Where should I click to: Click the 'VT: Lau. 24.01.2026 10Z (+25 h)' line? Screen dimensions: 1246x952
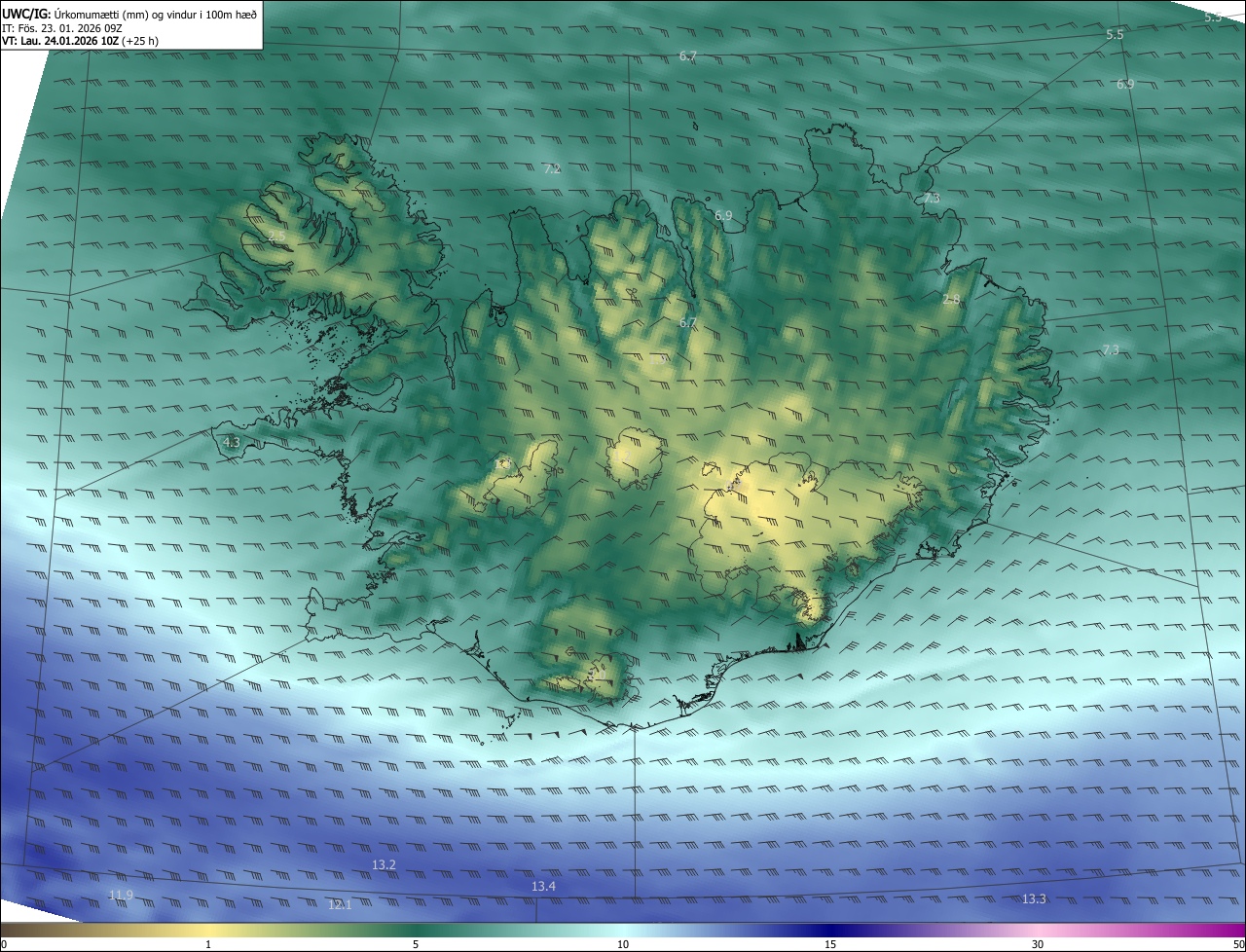(80, 41)
